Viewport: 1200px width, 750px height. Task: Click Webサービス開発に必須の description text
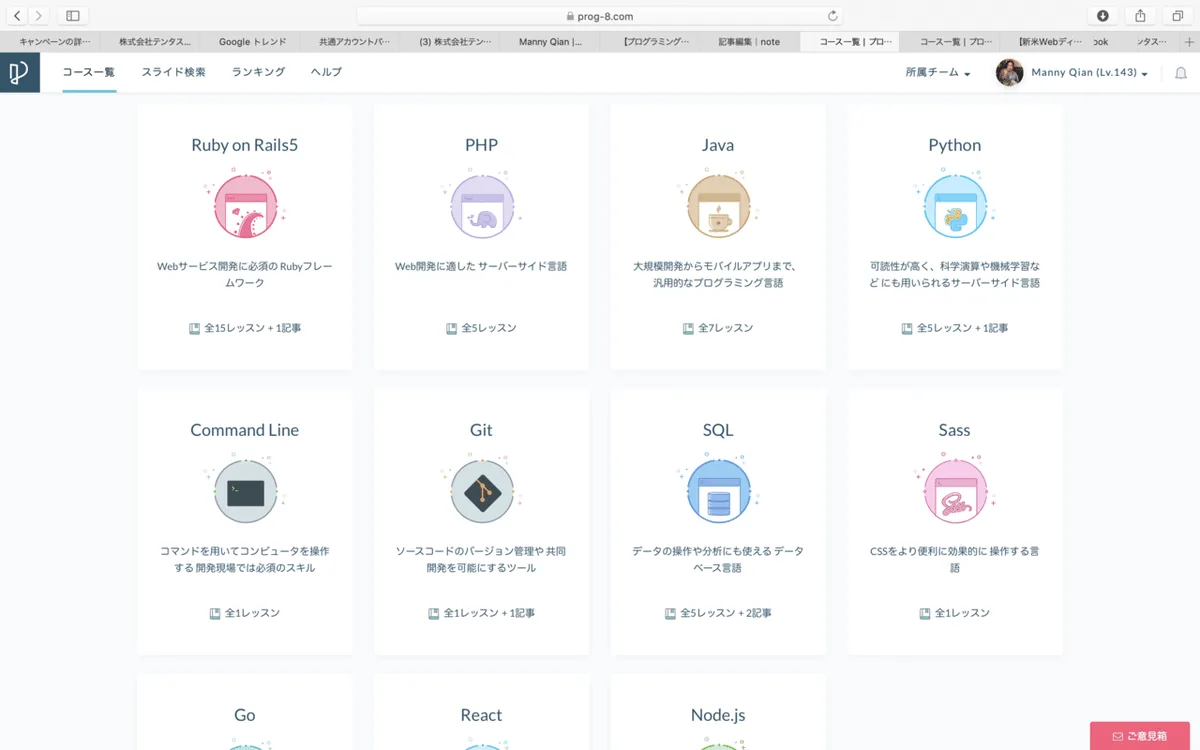pos(245,275)
